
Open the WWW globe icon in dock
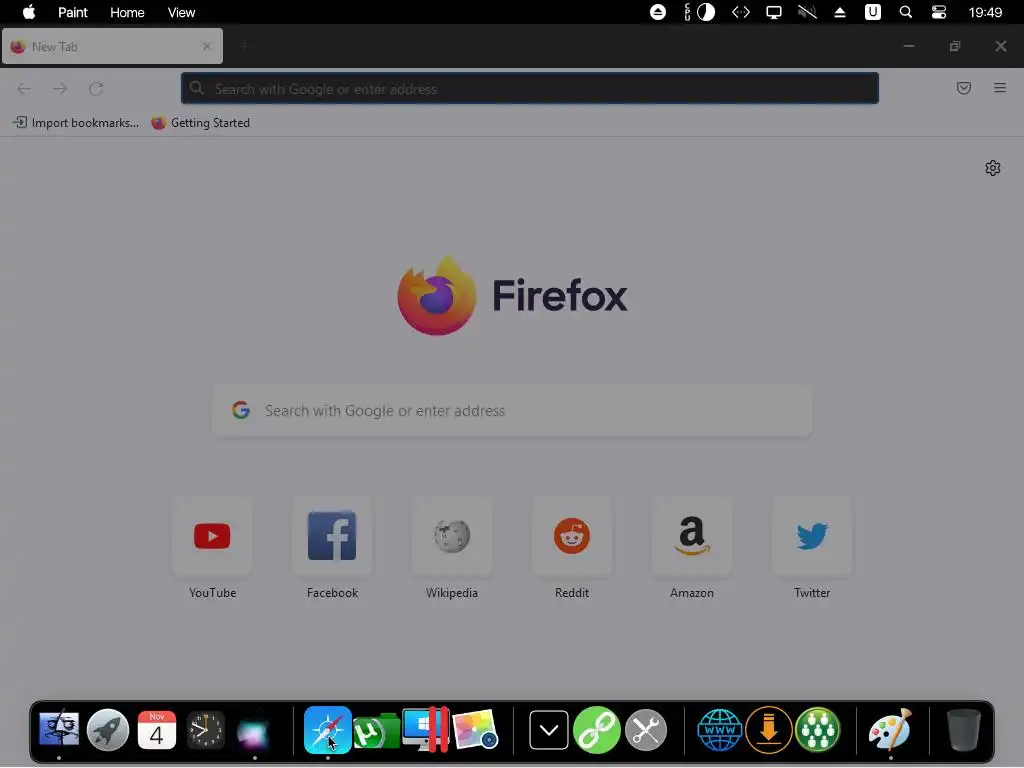point(720,729)
